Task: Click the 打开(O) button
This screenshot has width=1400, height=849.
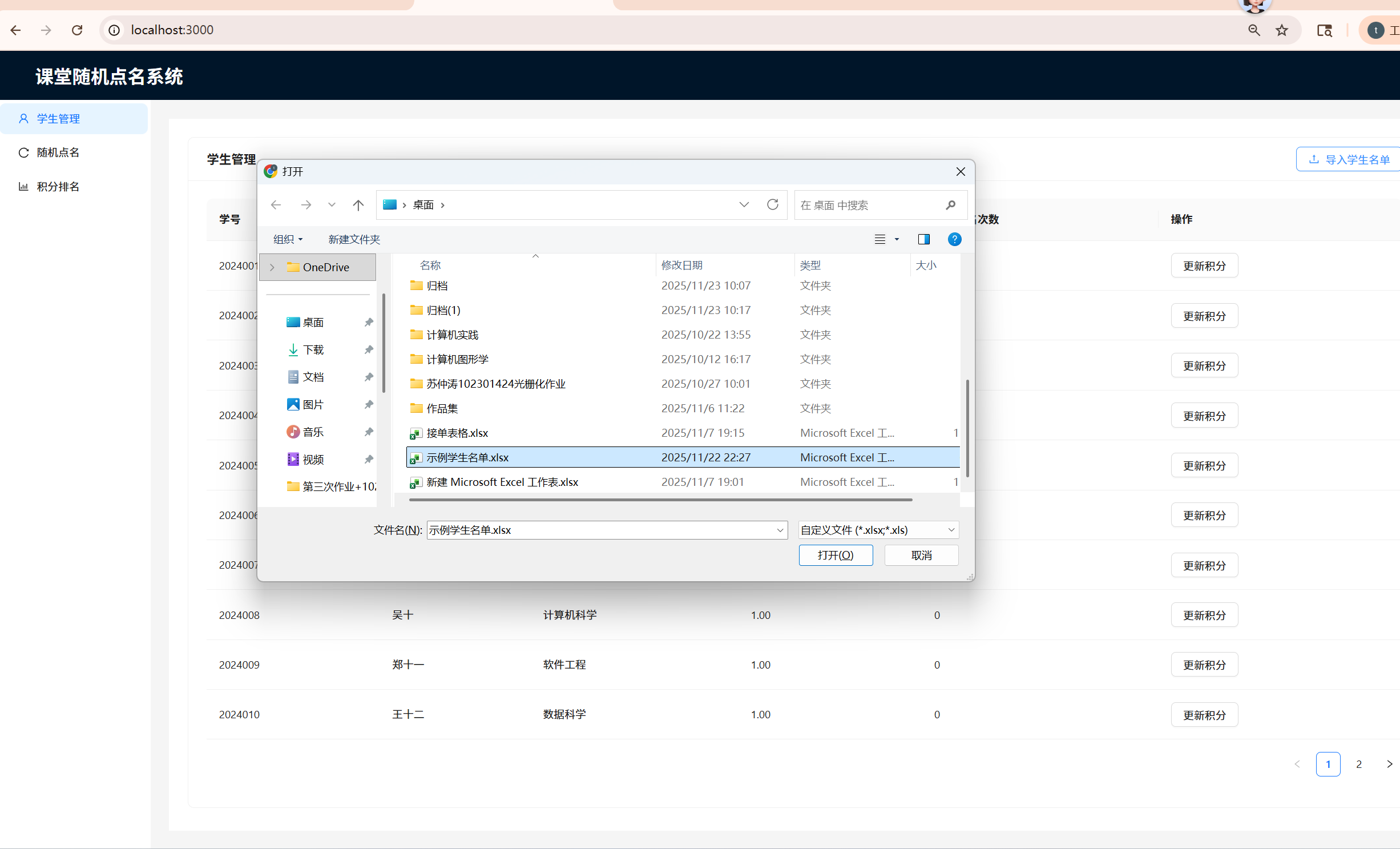Action: (x=835, y=555)
